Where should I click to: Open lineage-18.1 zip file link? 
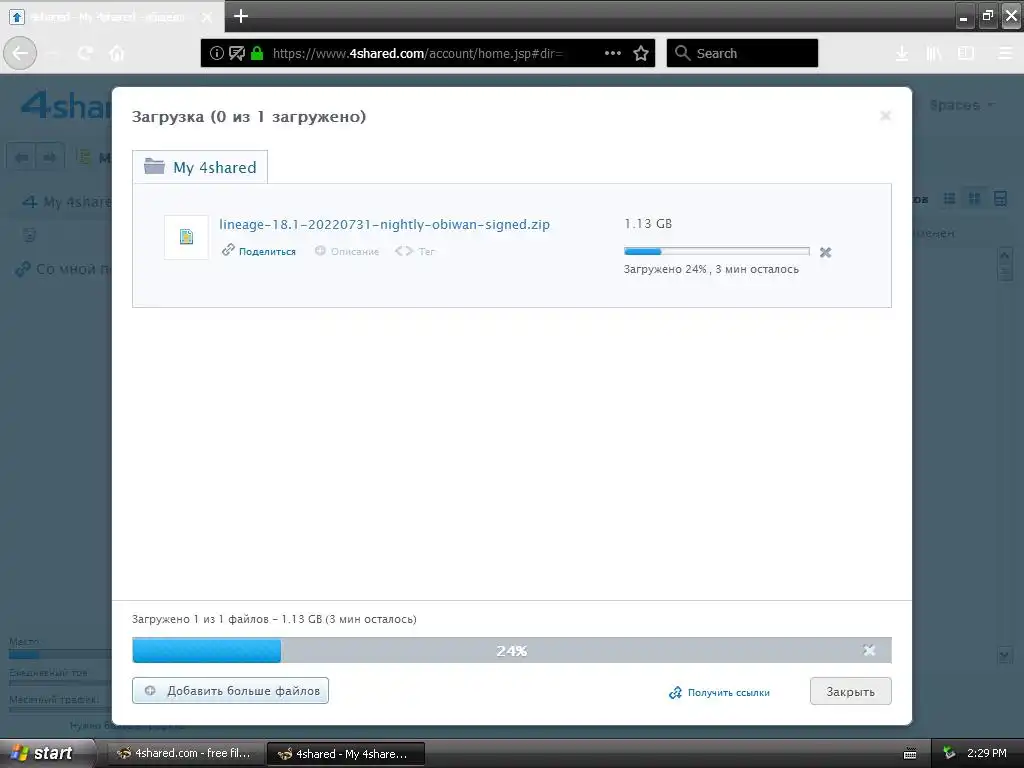pos(385,224)
